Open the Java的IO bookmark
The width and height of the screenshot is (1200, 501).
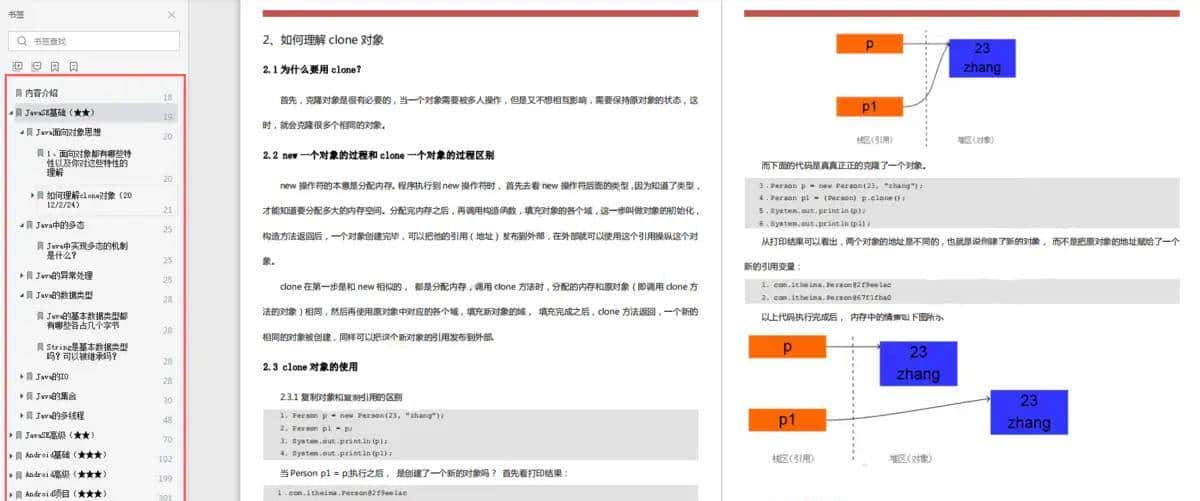pos(52,376)
